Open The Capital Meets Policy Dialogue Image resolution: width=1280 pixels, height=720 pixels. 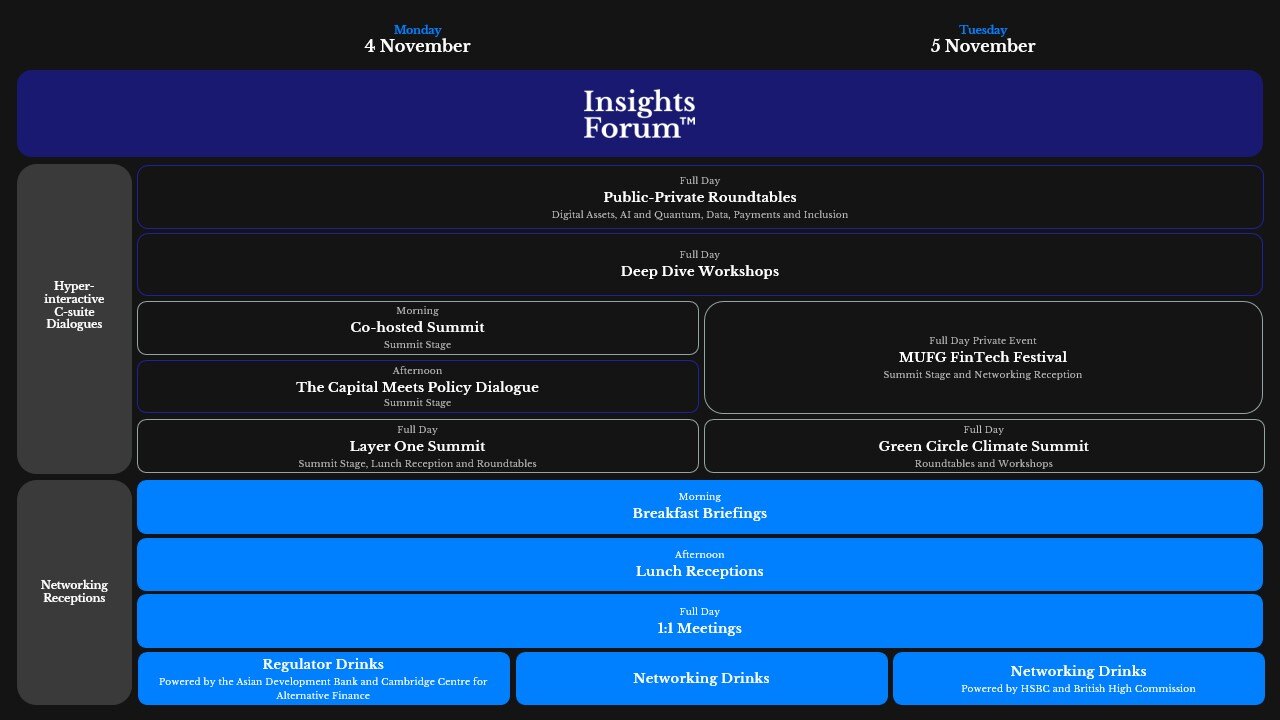[418, 386]
